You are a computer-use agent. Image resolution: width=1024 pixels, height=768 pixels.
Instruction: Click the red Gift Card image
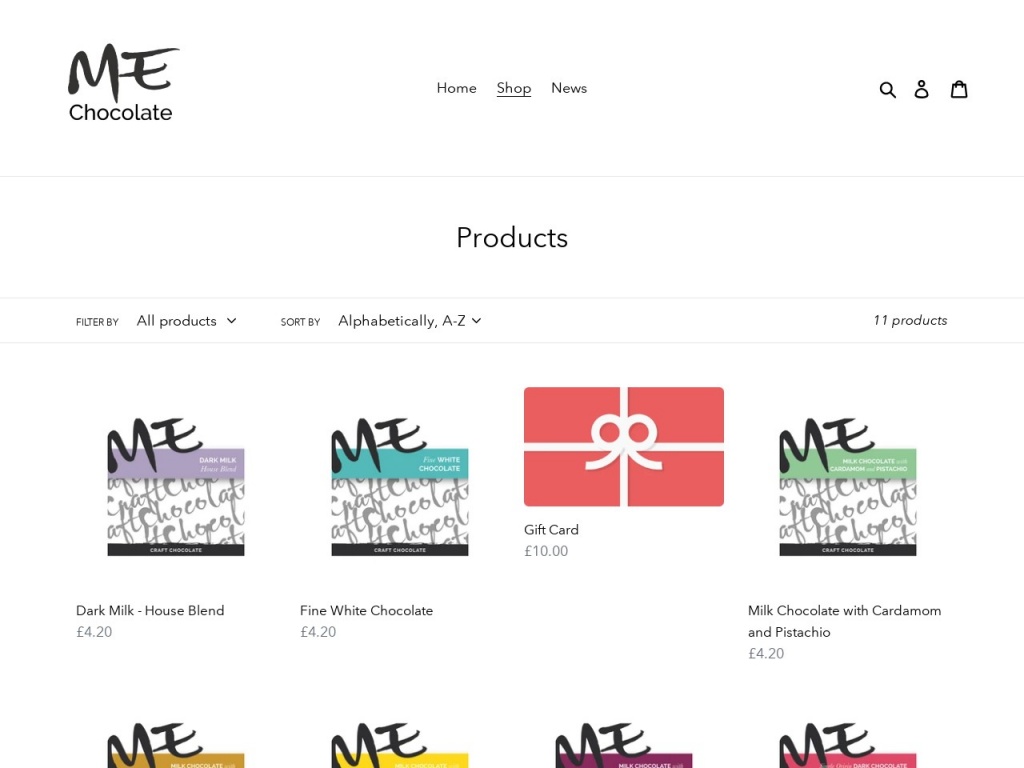[624, 446]
